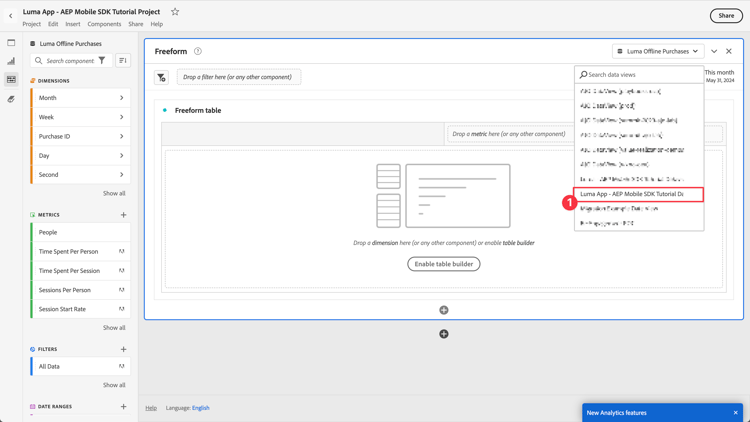Select Sessions Per Person metric

pos(80,290)
